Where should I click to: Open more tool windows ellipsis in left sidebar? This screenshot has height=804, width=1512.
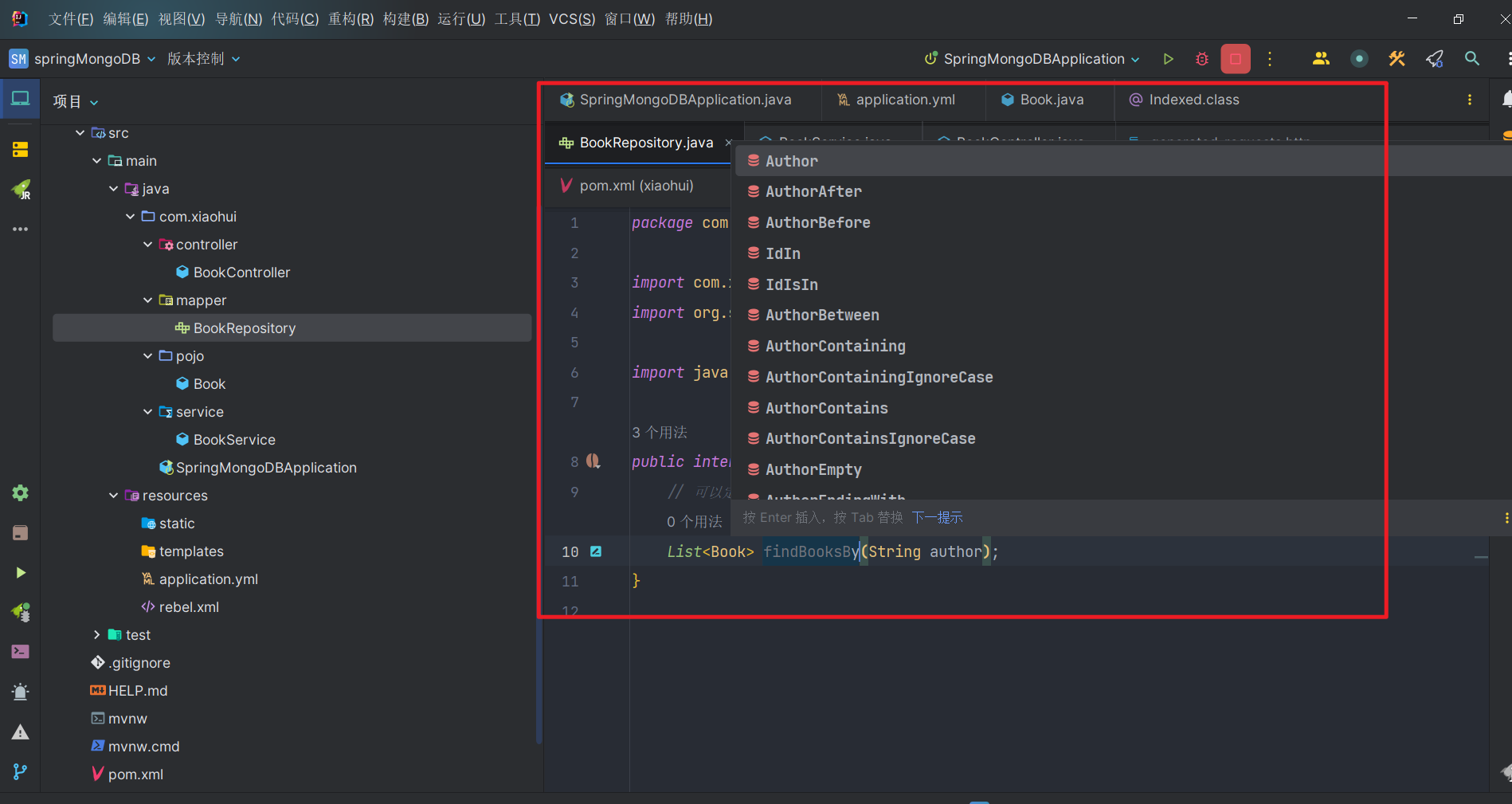(20, 229)
